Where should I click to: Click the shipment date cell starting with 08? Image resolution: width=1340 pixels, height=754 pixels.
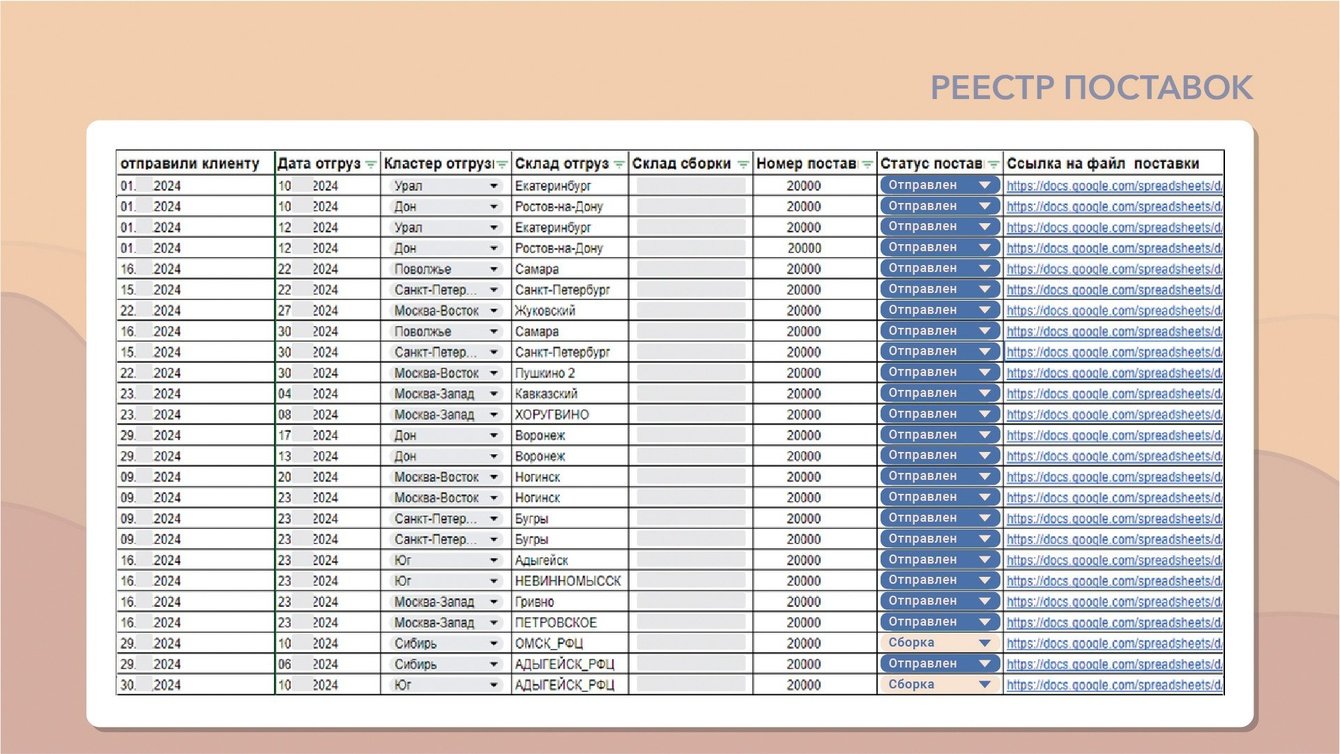click(x=328, y=415)
